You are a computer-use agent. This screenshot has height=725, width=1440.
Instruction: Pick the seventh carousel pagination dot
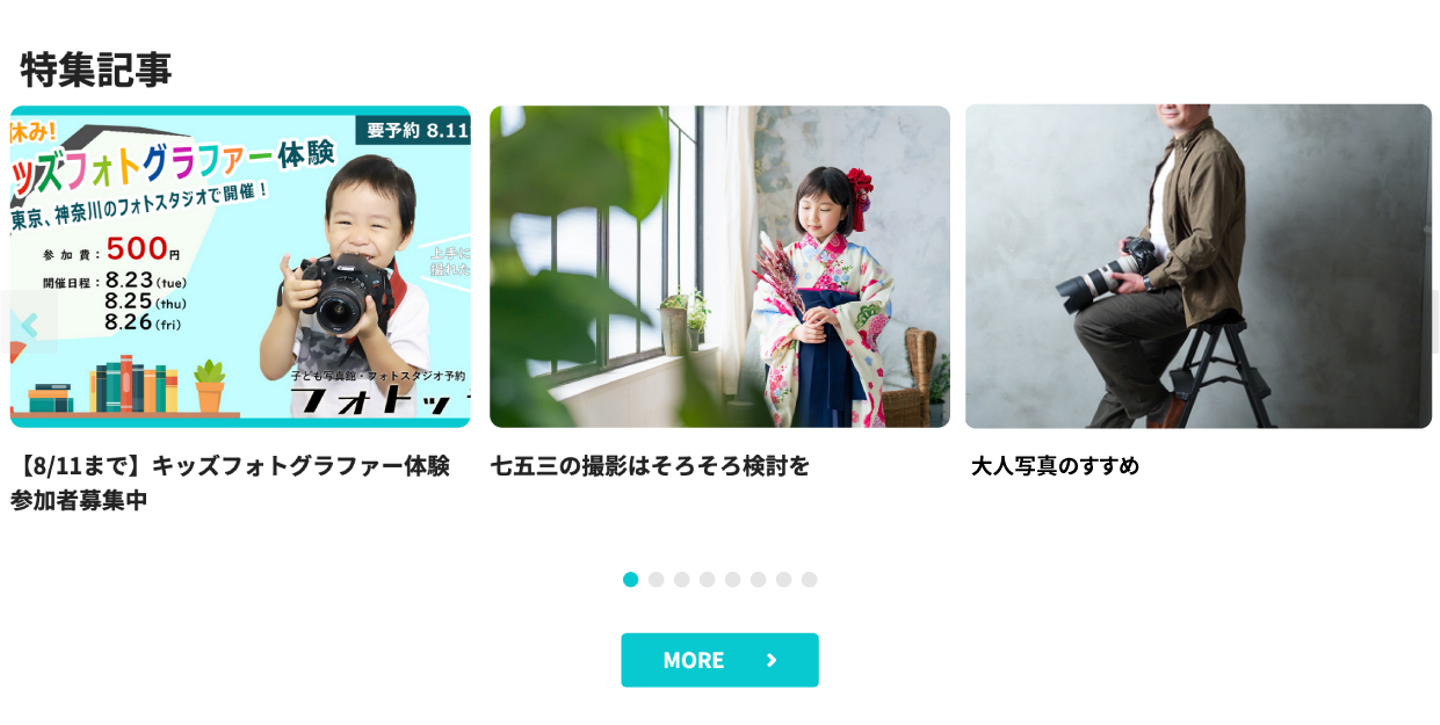pyautogui.click(x=784, y=579)
